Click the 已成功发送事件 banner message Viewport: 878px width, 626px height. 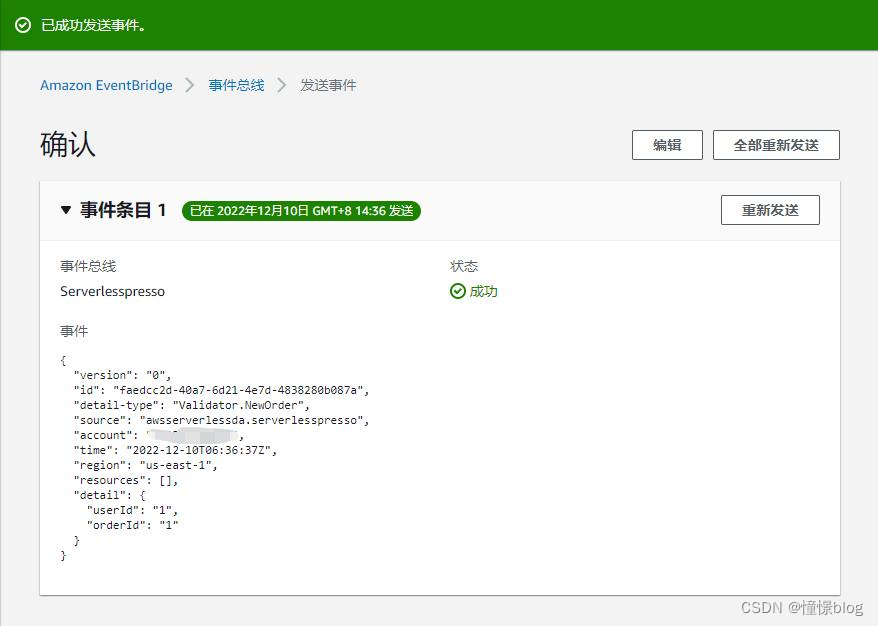[x=93, y=25]
